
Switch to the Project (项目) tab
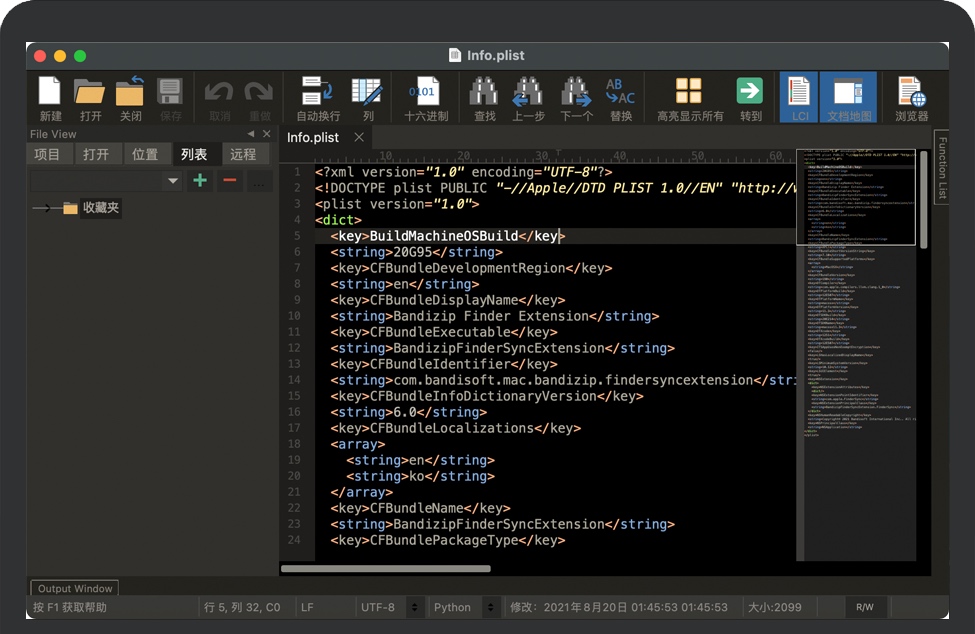click(47, 154)
